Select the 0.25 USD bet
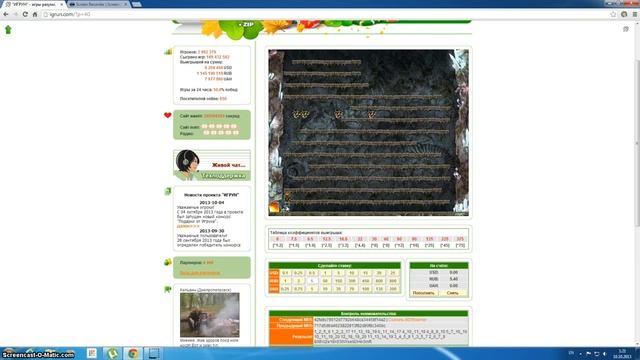640x360 pixels. pos(298,273)
